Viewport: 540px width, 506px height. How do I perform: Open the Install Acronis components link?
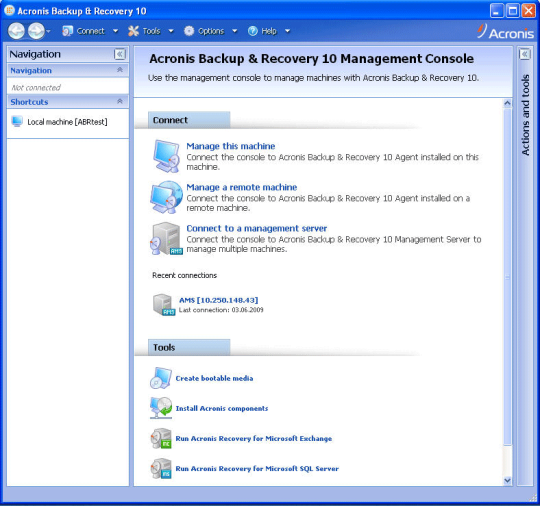(222, 409)
